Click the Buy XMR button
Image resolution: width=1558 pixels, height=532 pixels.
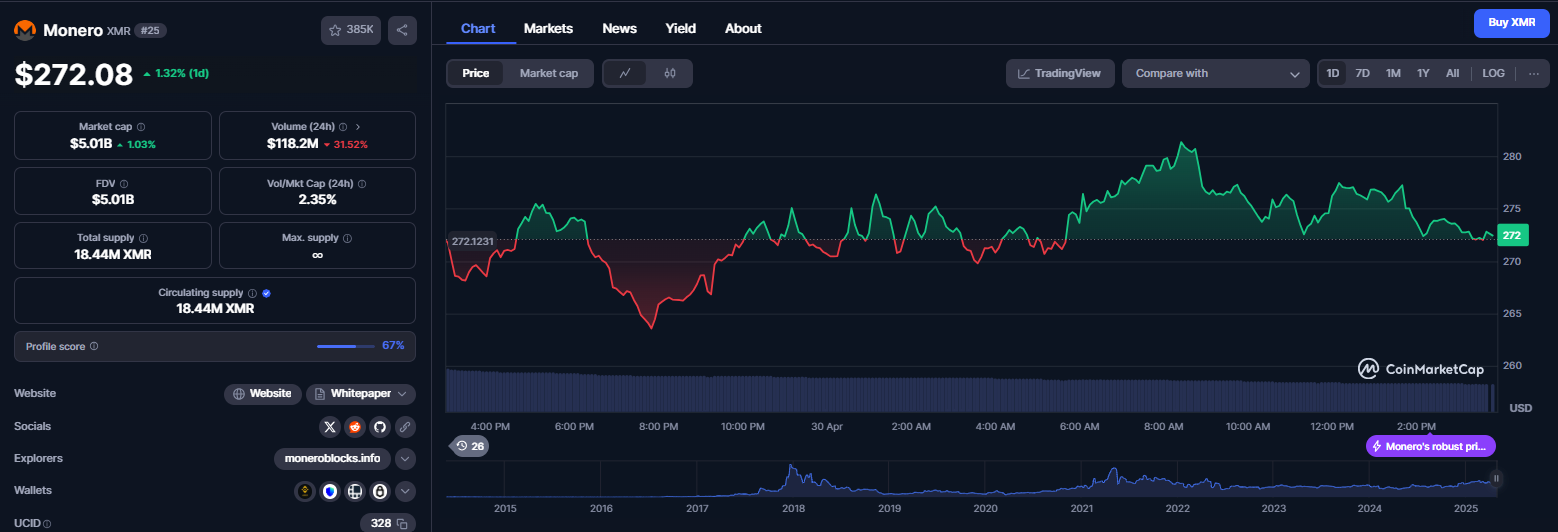tap(1511, 22)
